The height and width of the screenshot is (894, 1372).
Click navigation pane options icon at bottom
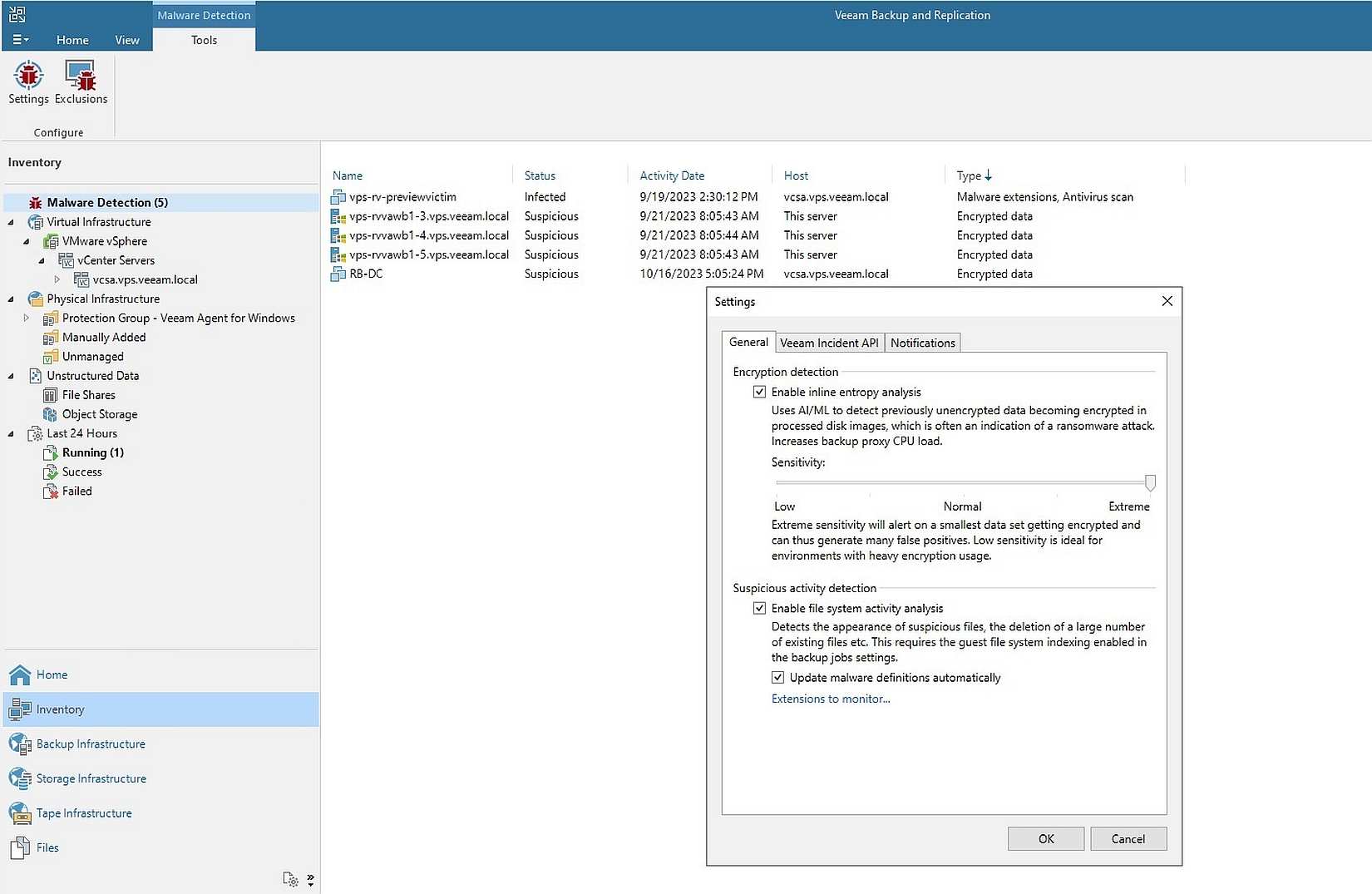[290, 879]
